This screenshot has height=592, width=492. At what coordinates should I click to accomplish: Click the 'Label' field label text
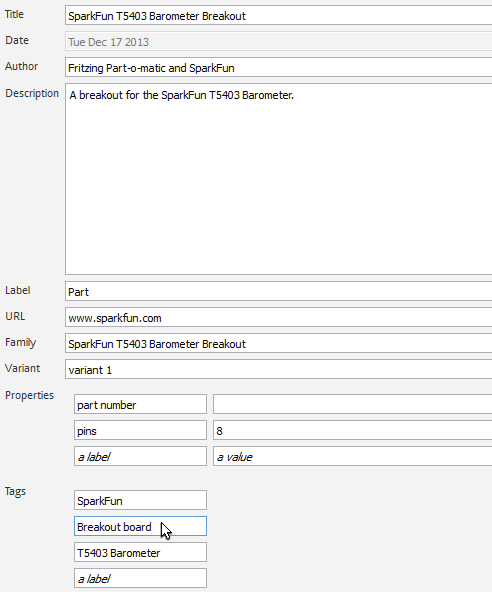tap(18, 290)
